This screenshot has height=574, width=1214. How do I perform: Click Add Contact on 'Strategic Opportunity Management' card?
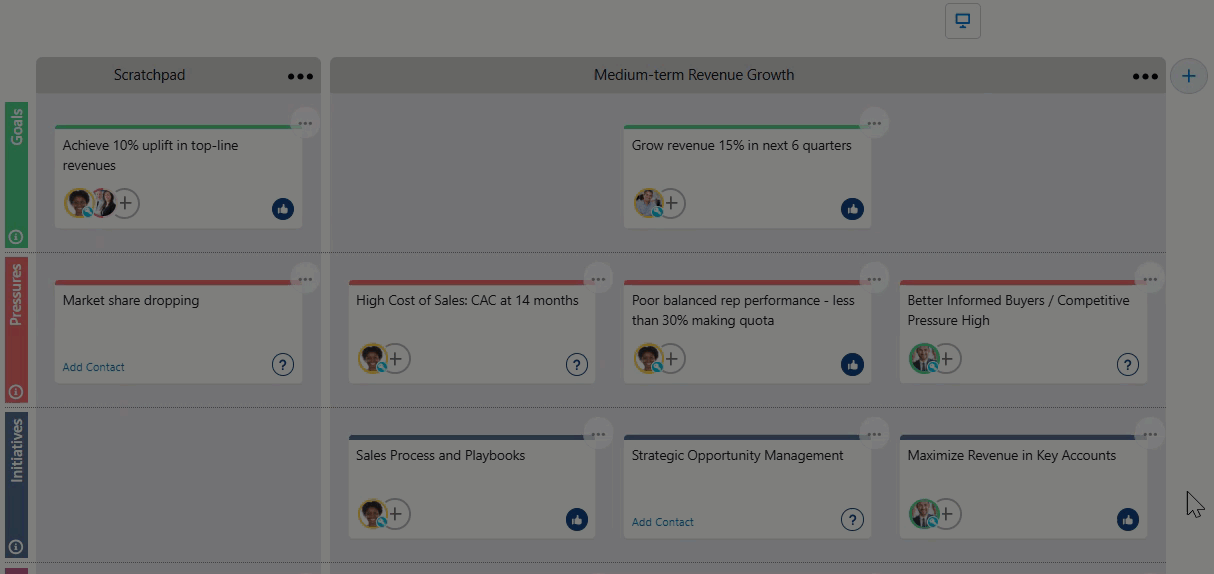click(663, 522)
